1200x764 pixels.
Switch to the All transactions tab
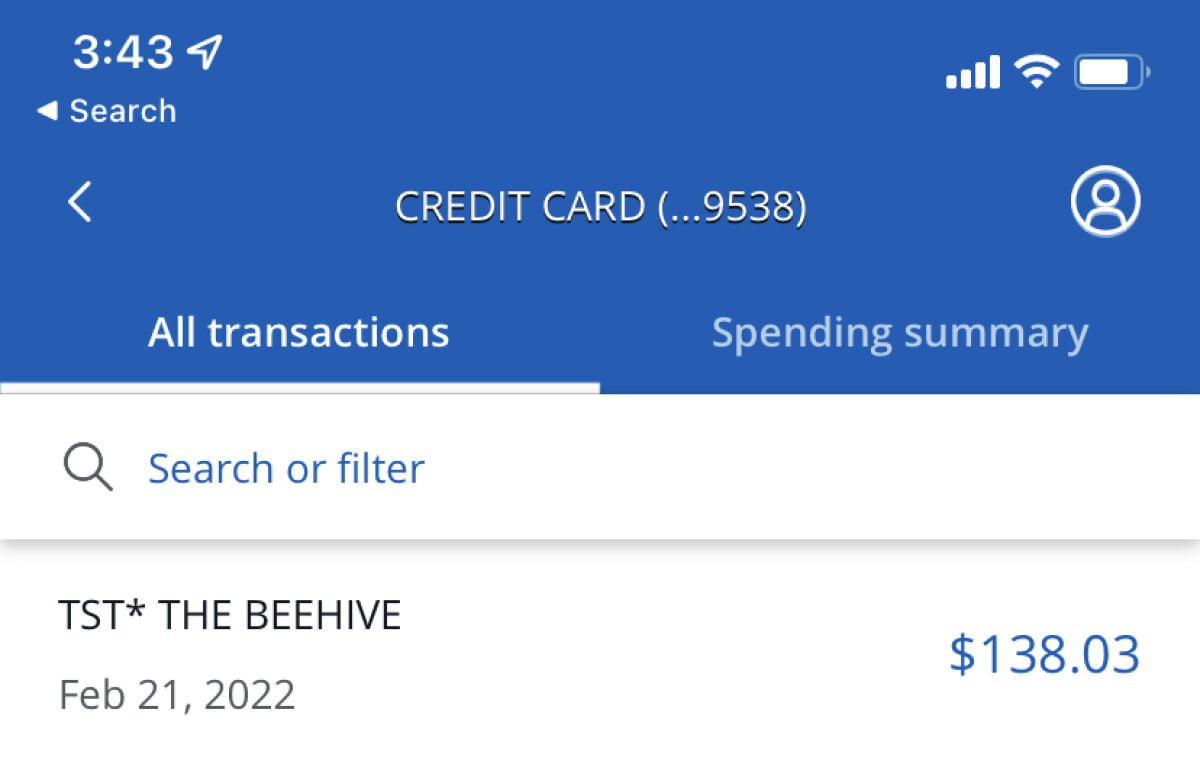299,333
